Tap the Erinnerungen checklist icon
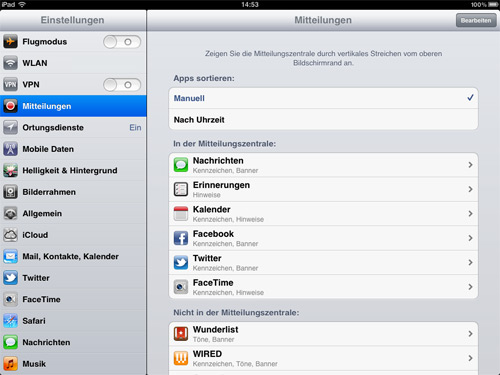Screen dimensions: 500x375 [x=181, y=189]
